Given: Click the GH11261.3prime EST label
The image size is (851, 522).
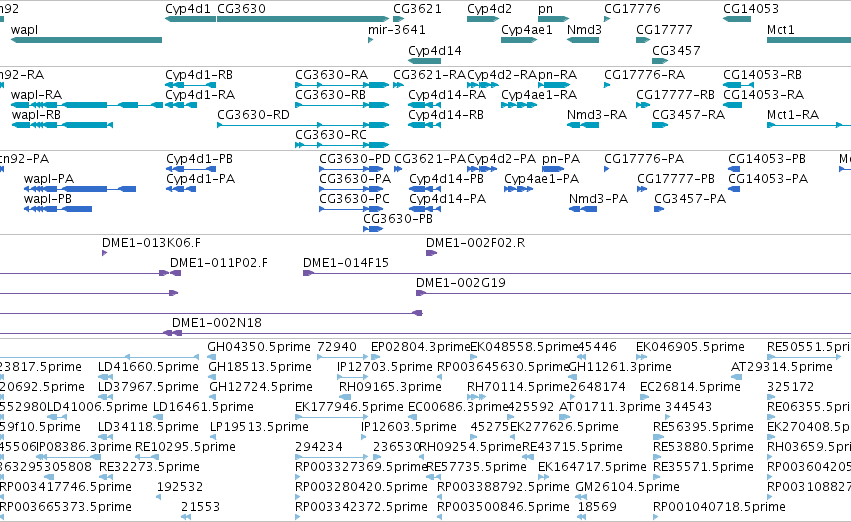Looking at the screenshot, I should [x=620, y=367].
